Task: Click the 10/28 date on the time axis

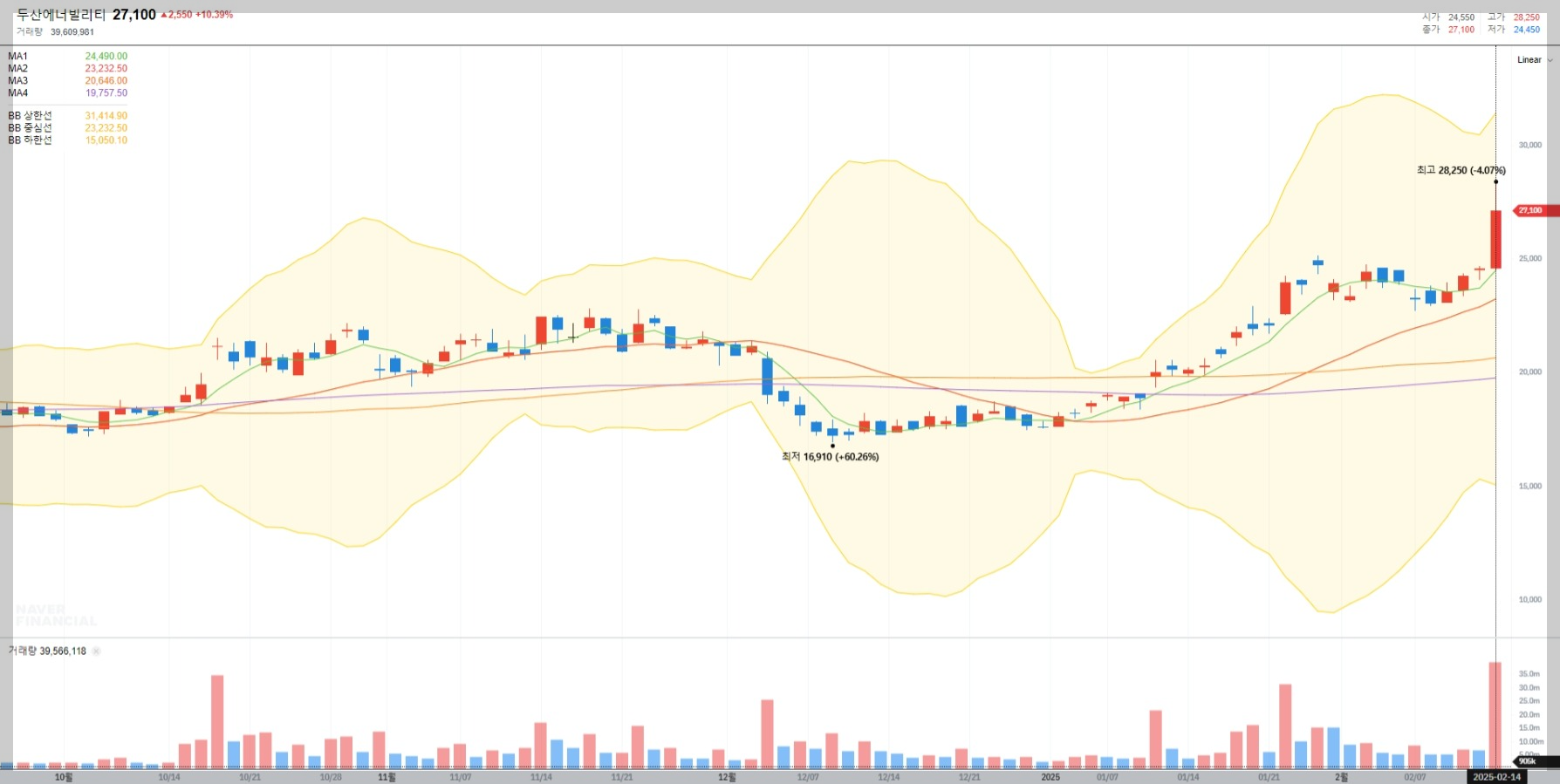Action: [331, 777]
